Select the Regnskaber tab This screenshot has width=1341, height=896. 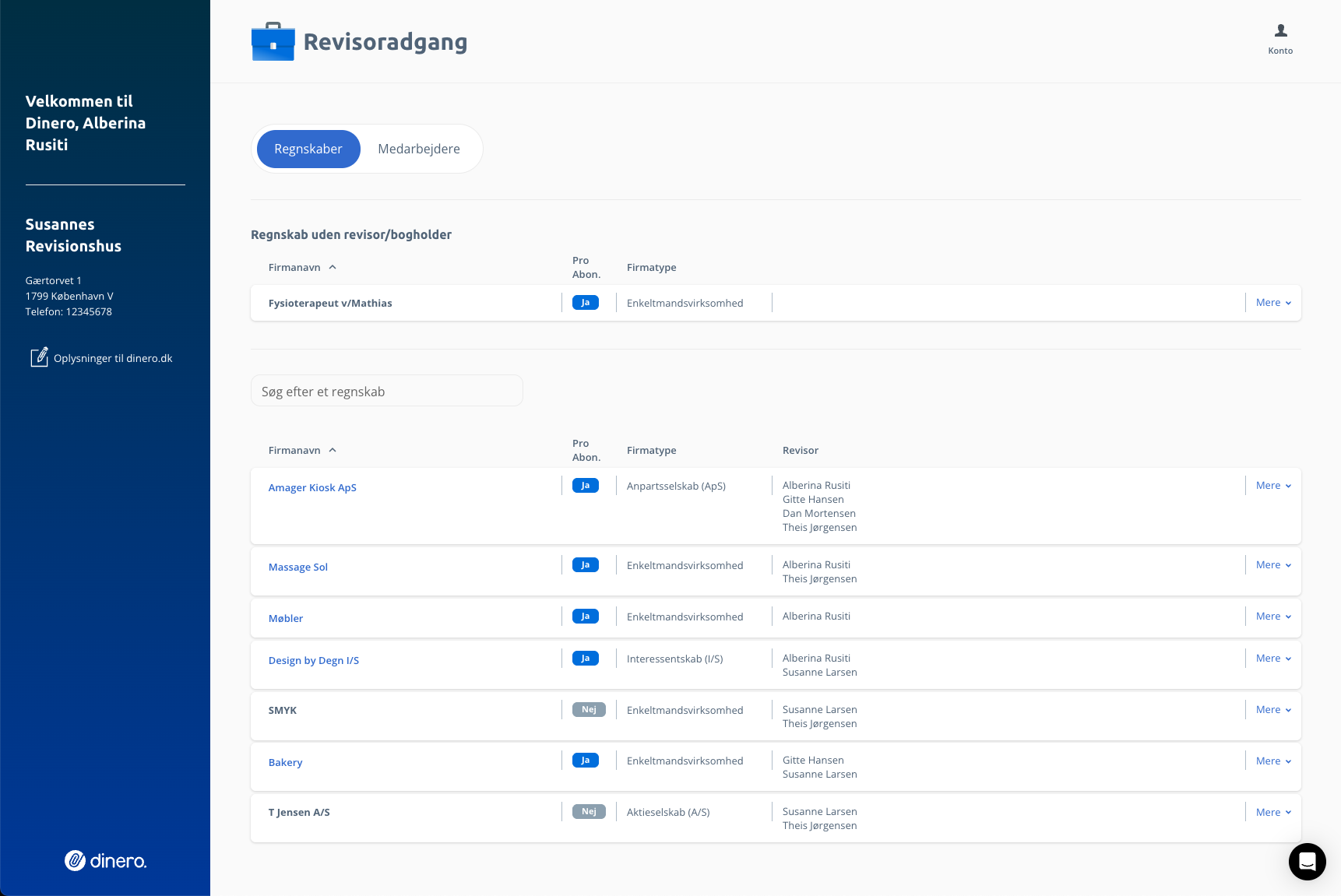coord(308,149)
